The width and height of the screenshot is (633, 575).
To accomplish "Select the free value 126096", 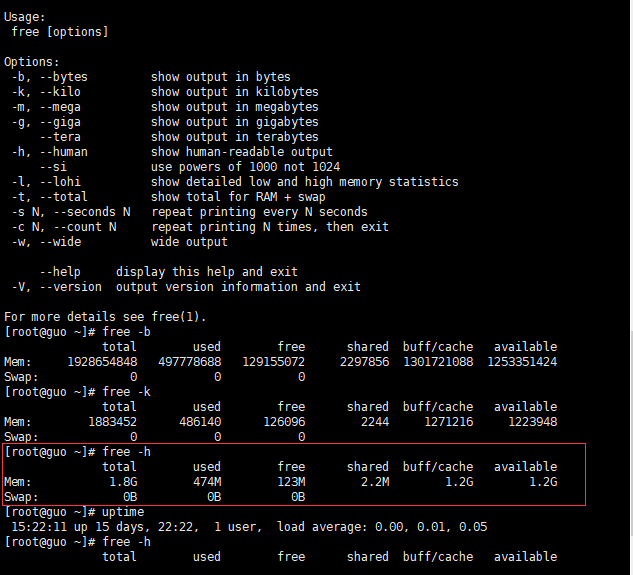I will click(x=284, y=422).
